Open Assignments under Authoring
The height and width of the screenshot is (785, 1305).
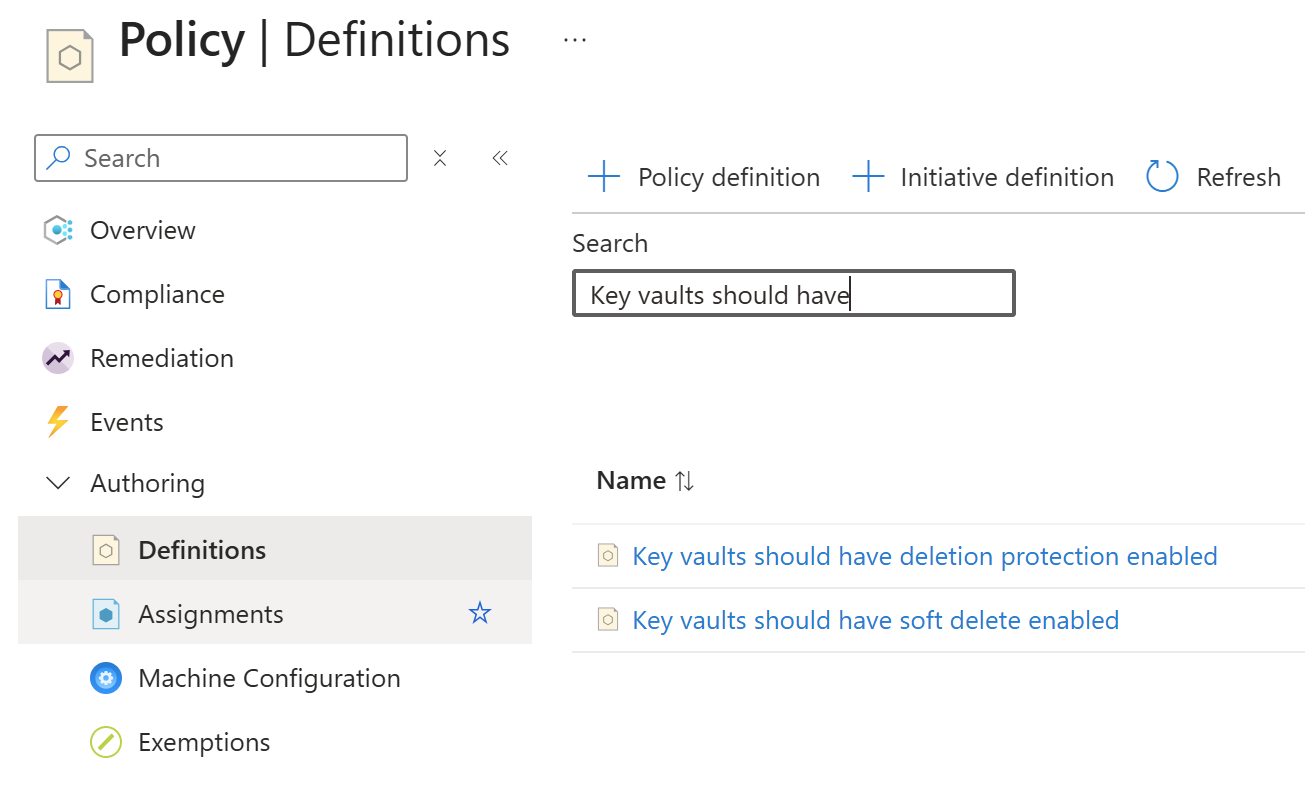pos(275,613)
